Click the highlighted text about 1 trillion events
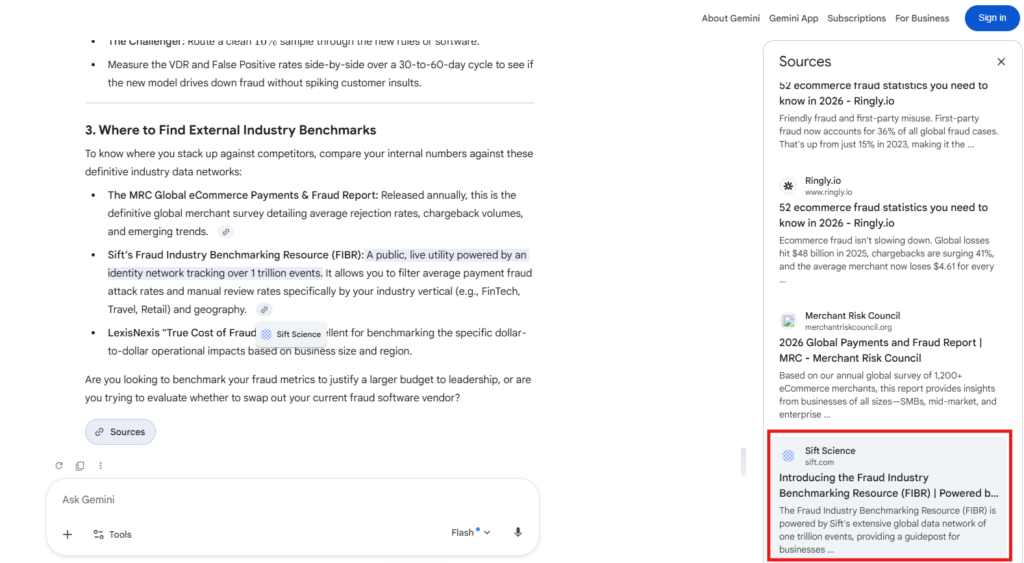Screen dimensions: 1024x563 [x=317, y=264]
